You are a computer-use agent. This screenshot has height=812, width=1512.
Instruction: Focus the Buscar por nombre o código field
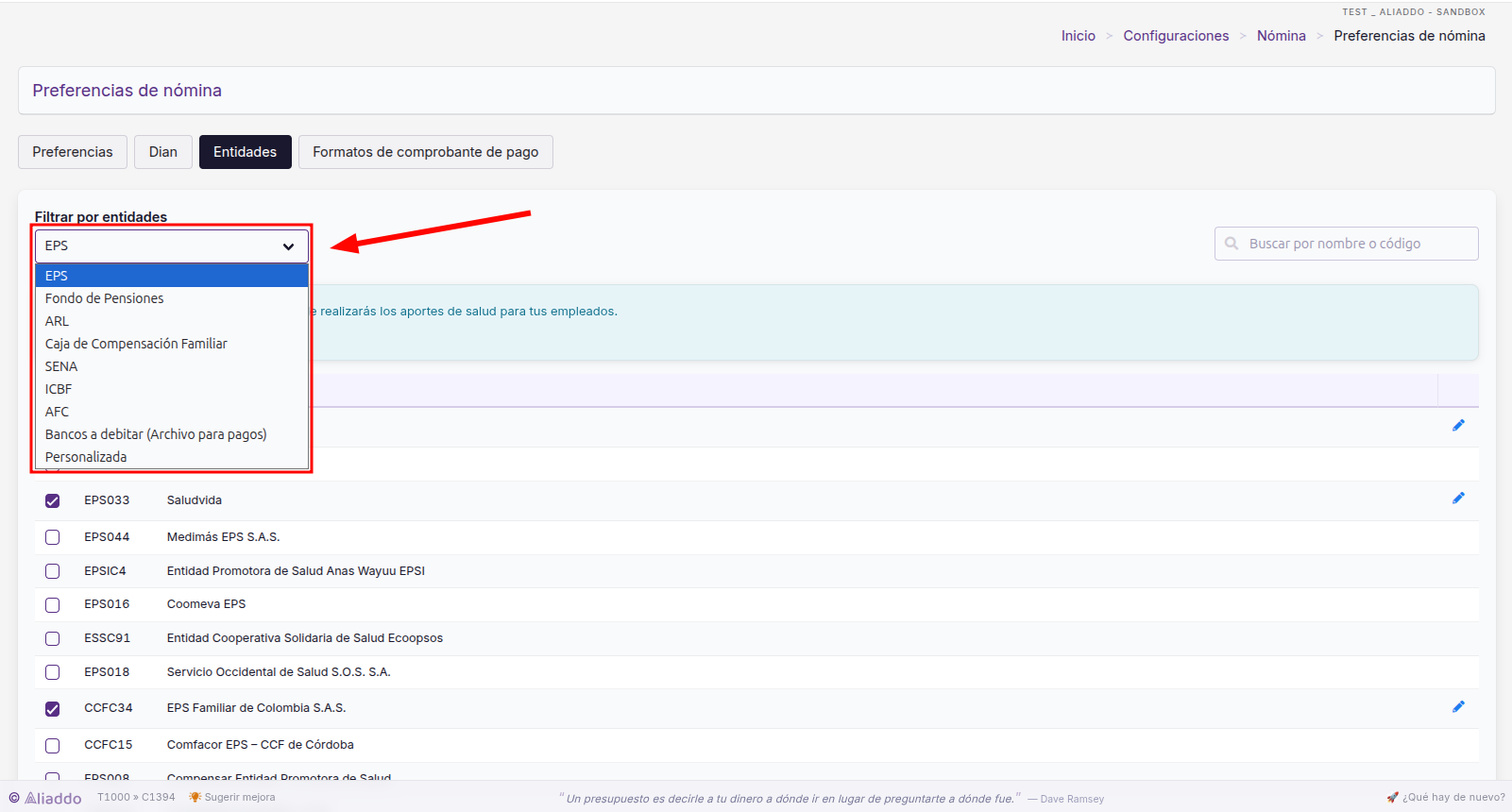[1347, 244]
